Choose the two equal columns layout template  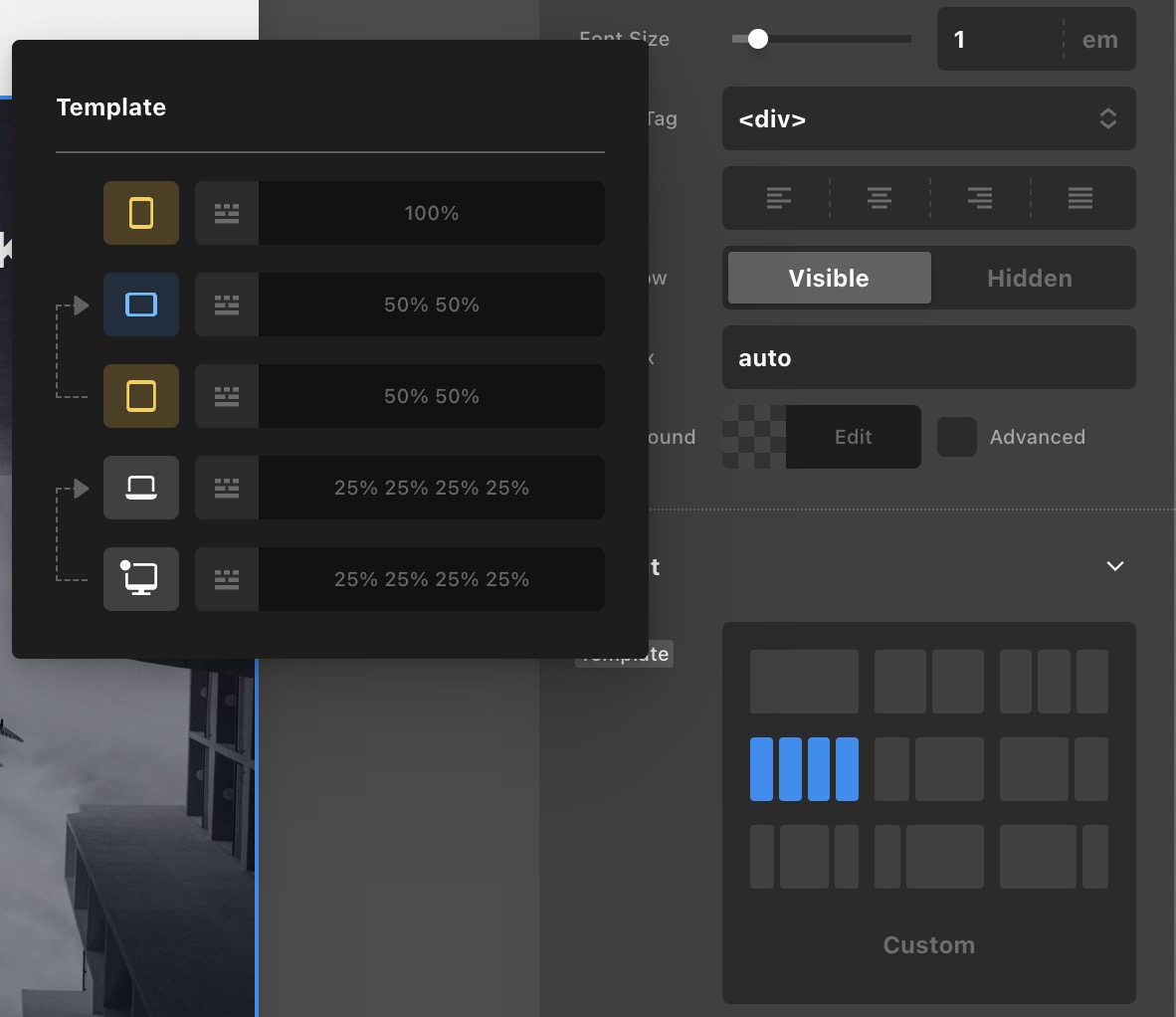click(x=929, y=682)
